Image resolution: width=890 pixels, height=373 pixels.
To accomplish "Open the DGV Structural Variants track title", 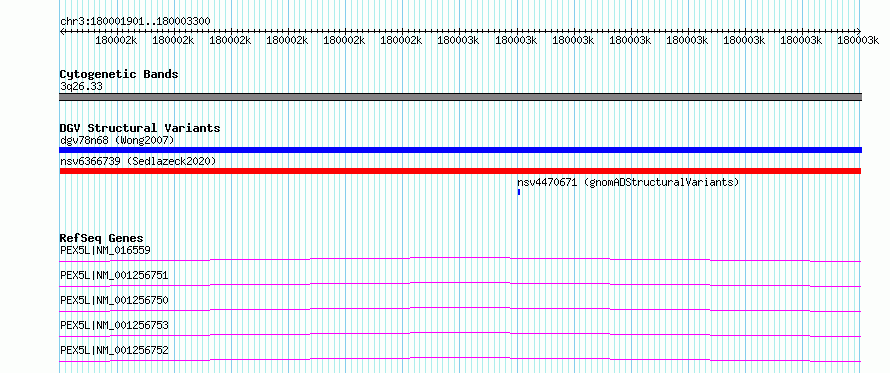I will point(140,128).
